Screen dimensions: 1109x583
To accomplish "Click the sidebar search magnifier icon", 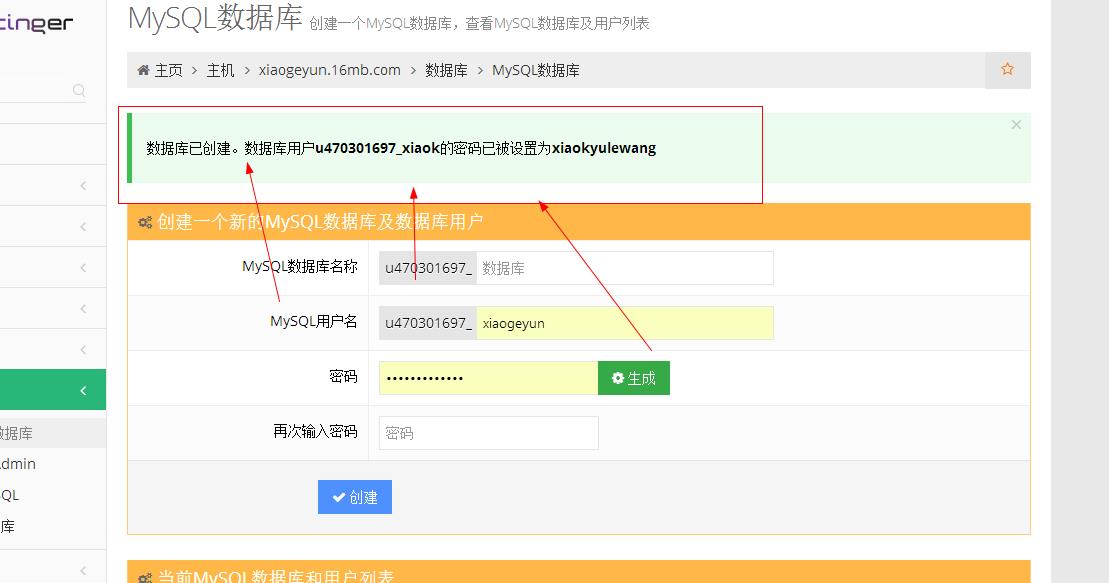I will (x=79, y=90).
